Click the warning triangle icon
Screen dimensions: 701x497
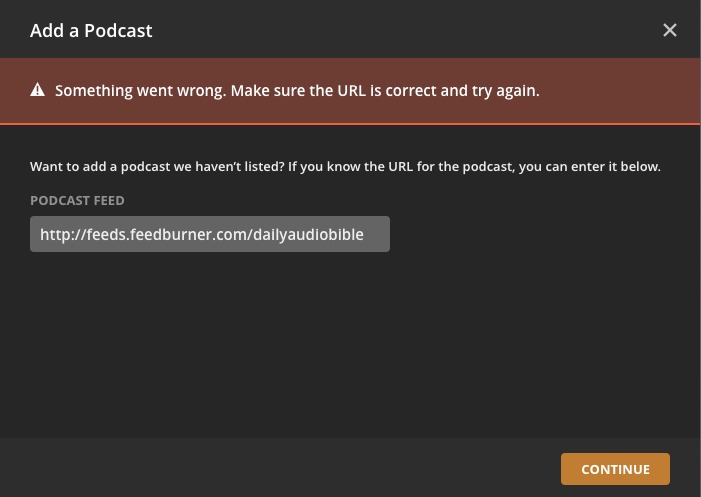38,90
